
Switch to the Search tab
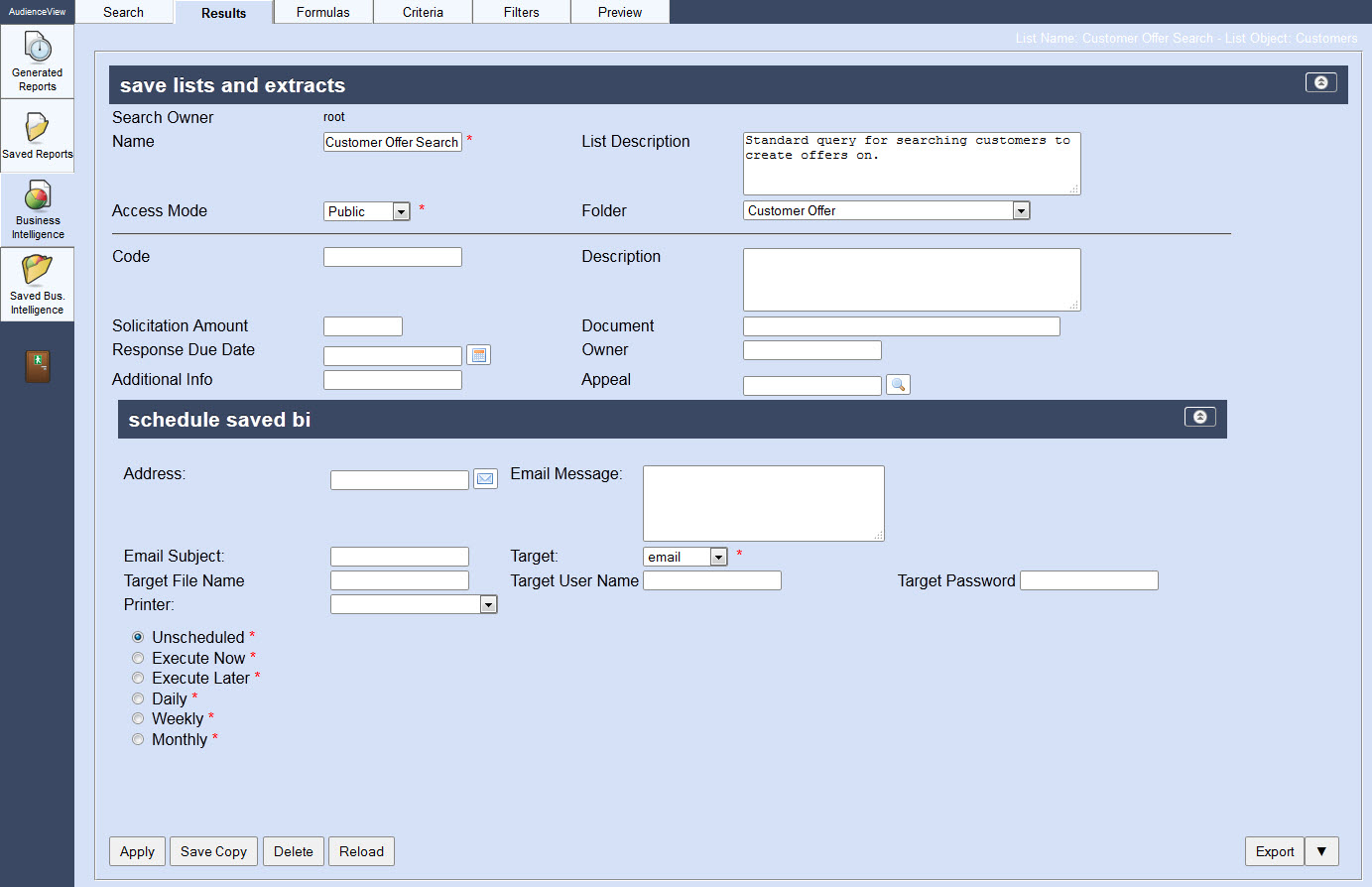(123, 12)
